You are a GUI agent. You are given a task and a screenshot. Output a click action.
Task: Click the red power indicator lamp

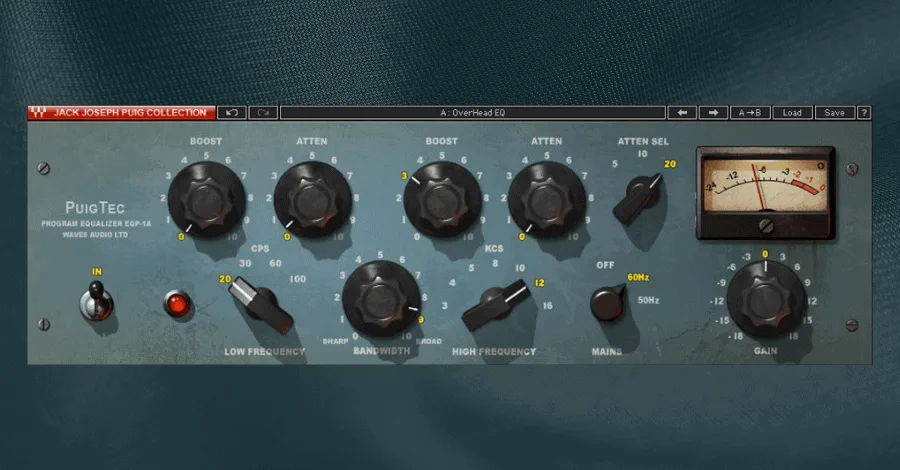tap(177, 304)
